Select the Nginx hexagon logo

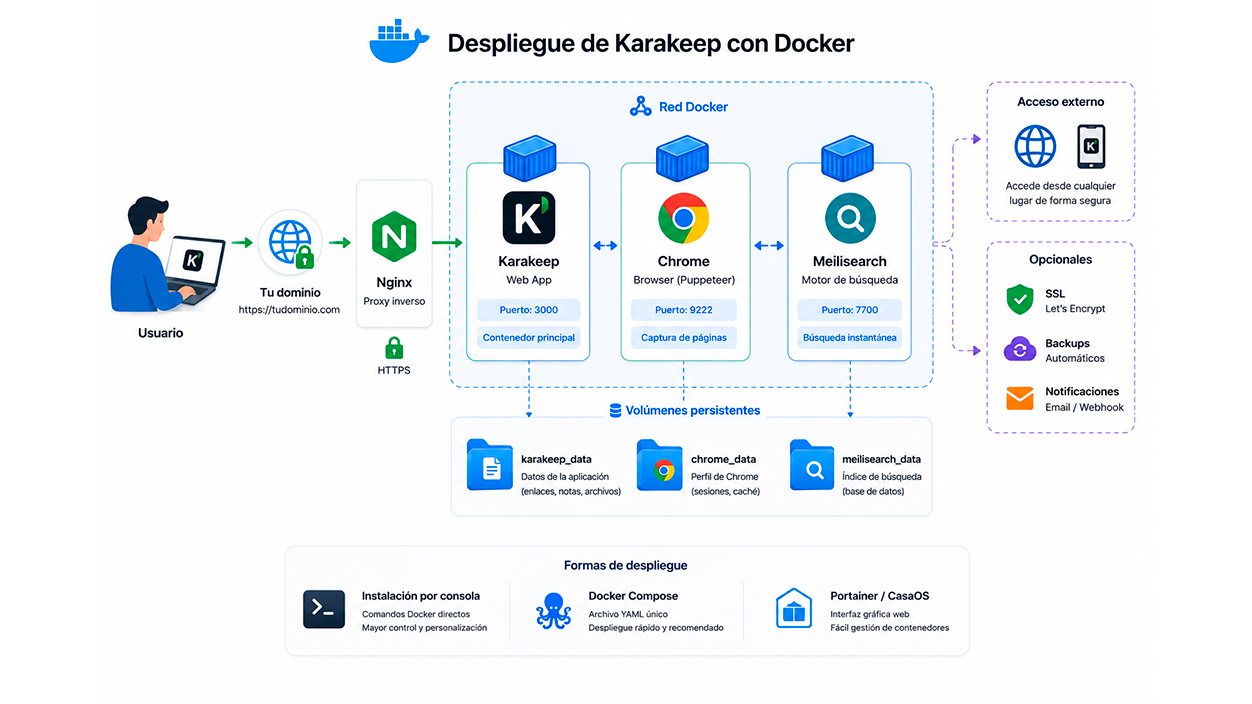[x=394, y=237]
